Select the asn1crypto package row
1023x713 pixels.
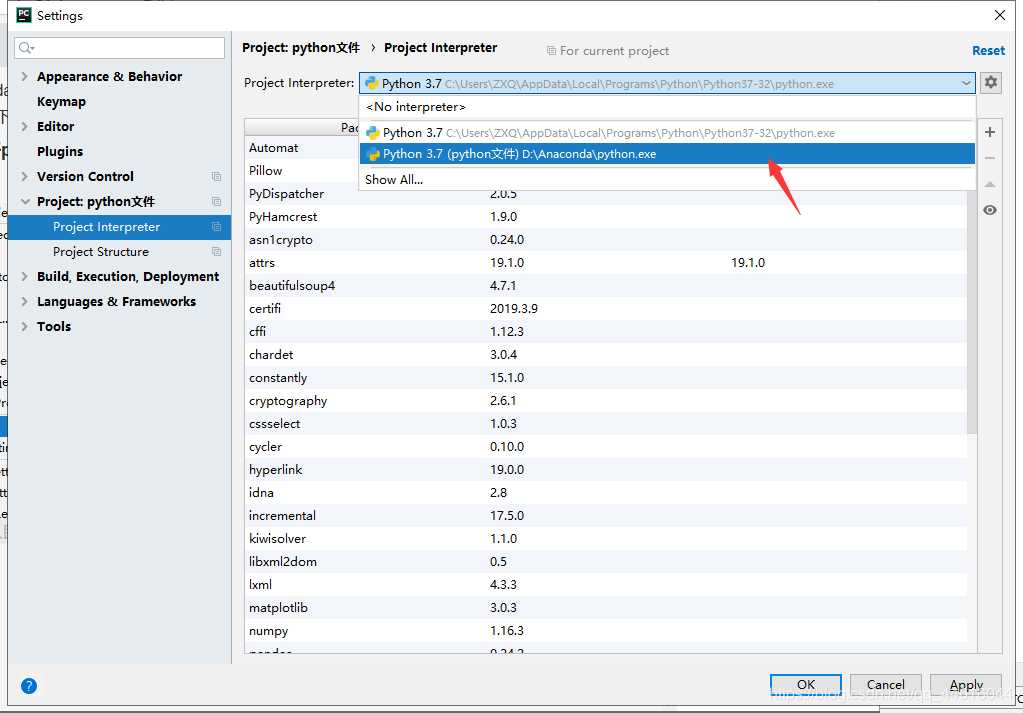point(605,239)
